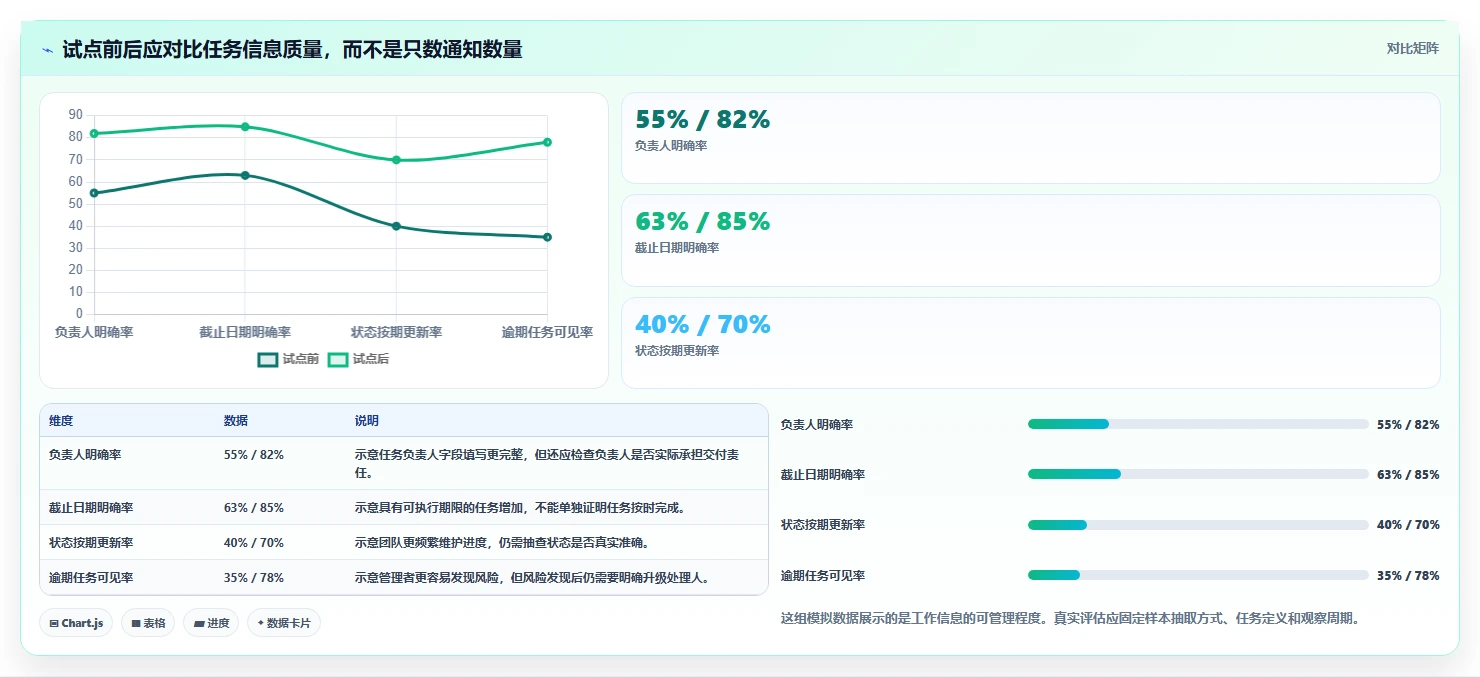Click the 说明 text starting 示意管理者更容易

[533, 577]
